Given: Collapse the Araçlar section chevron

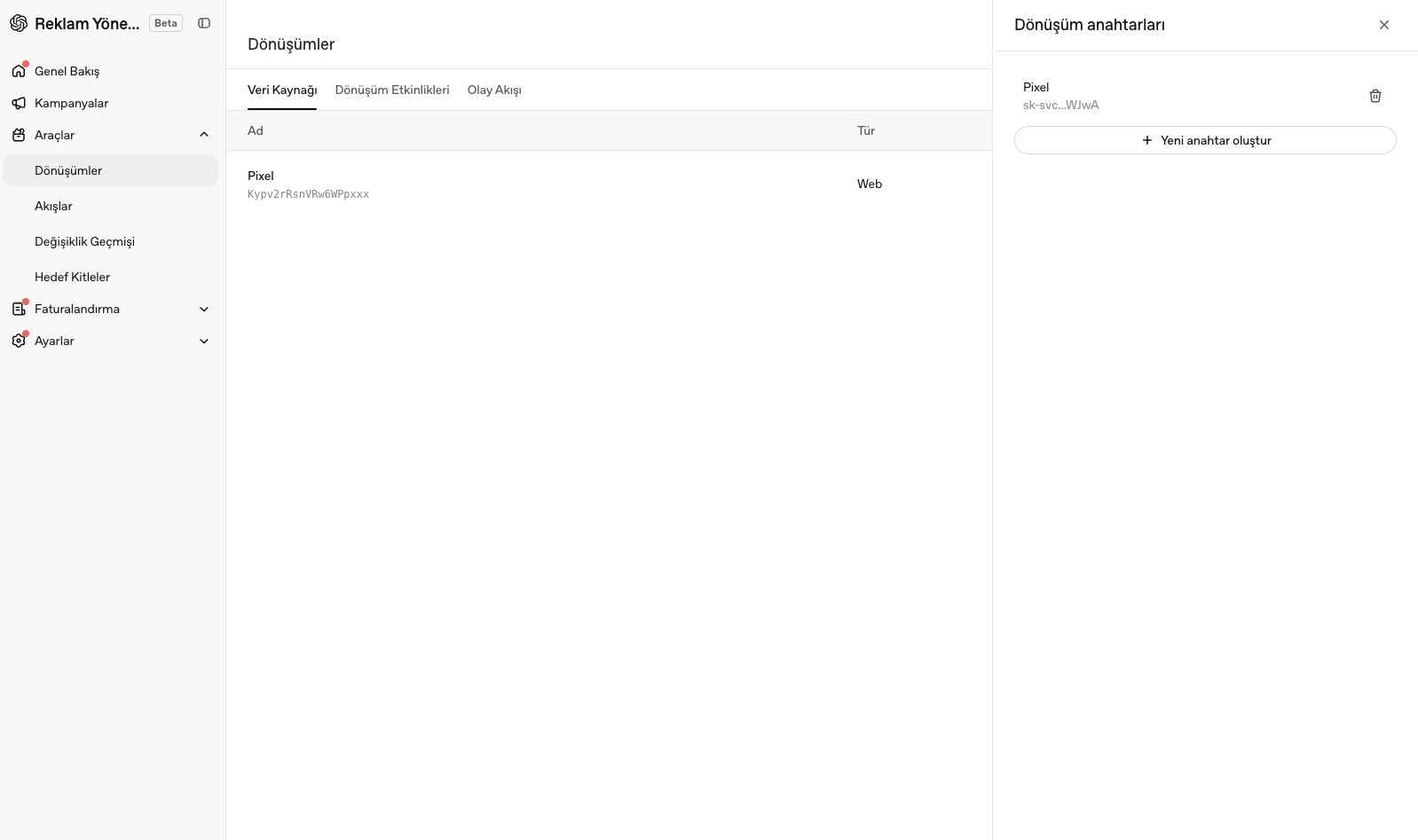Looking at the screenshot, I should 204,135.
